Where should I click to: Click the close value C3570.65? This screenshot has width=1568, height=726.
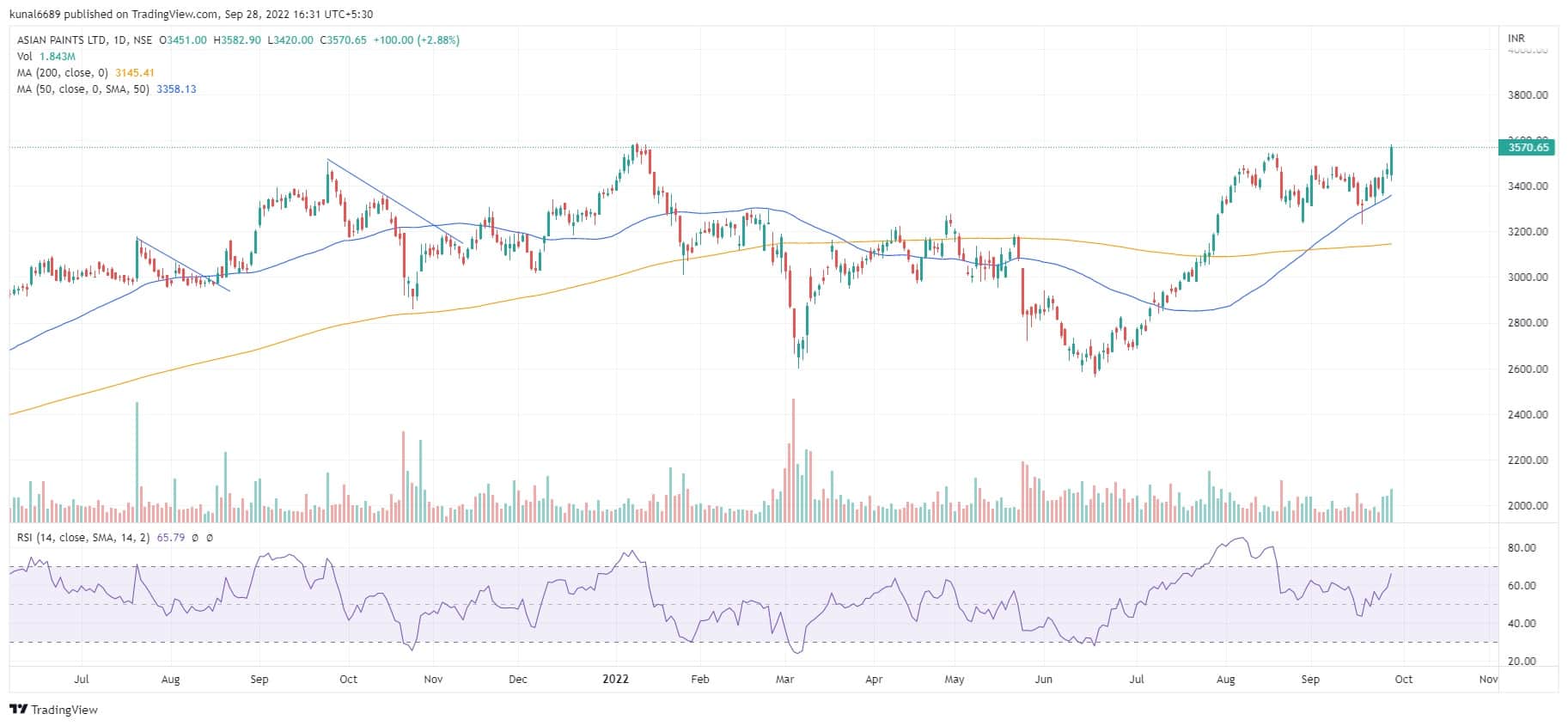pyautogui.click(x=344, y=40)
